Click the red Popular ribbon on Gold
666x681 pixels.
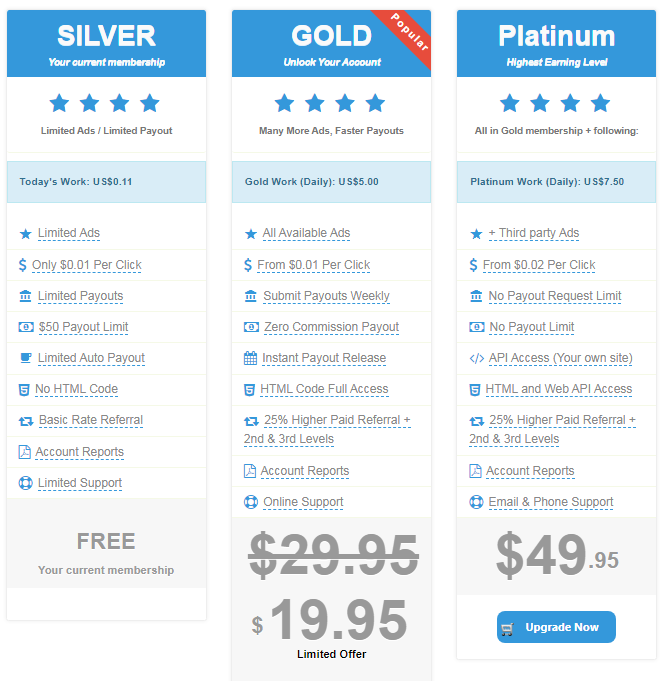pyautogui.click(x=408, y=33)
